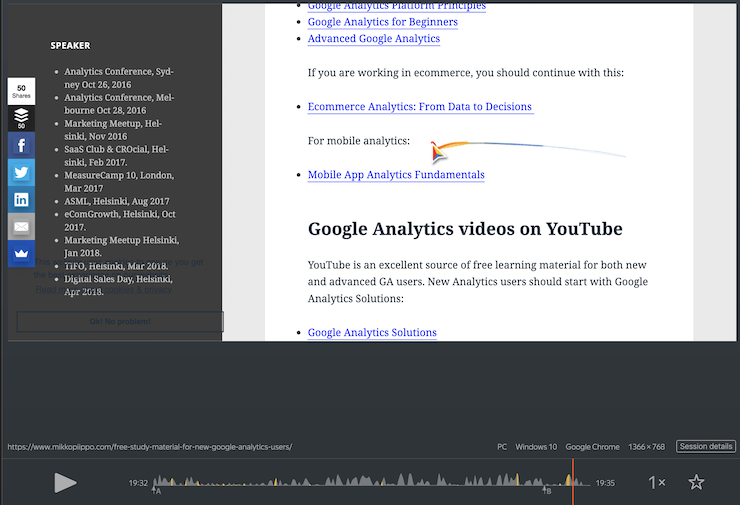Viewport: 740px width, 505px height.
Task: Open Session details
Action: [706, 446]
